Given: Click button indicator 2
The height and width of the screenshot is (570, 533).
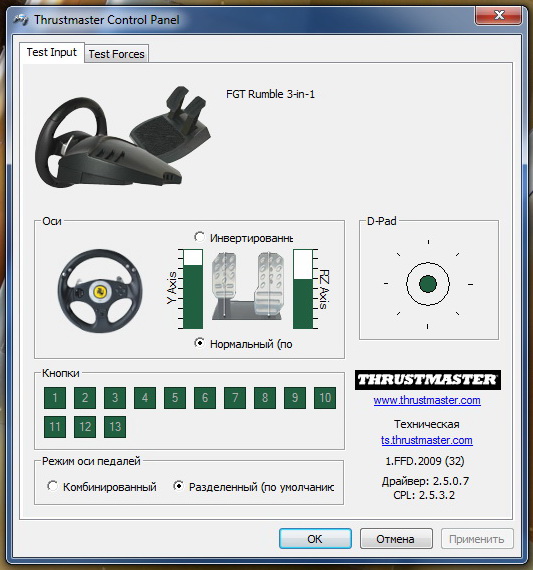Looking at the screenshot, I should pyautogui.click(x=85, y=398).
